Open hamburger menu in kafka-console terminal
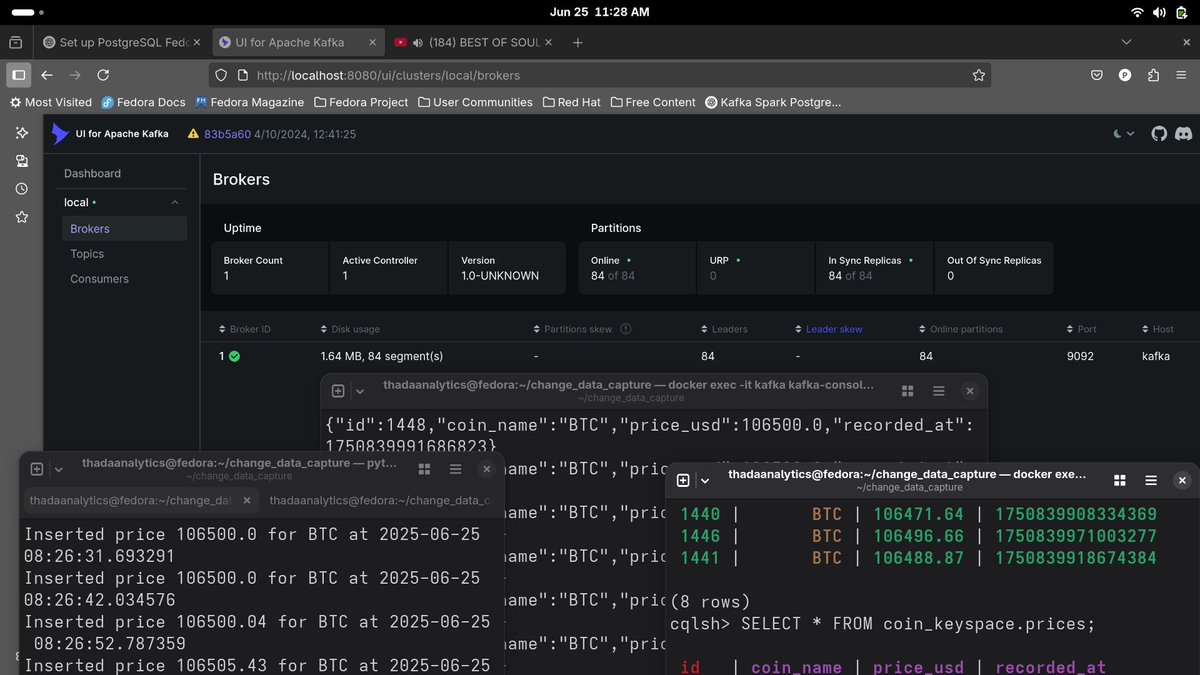The image size is (1200, 675). tap(939, 391)
